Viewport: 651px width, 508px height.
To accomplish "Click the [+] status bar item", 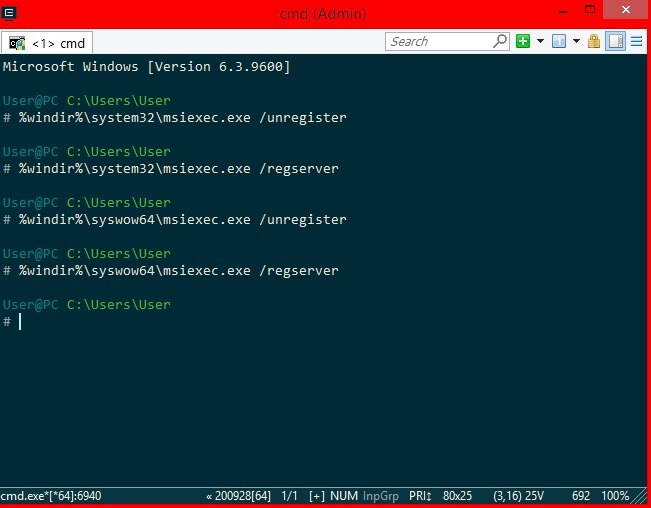I will point(317,496).
